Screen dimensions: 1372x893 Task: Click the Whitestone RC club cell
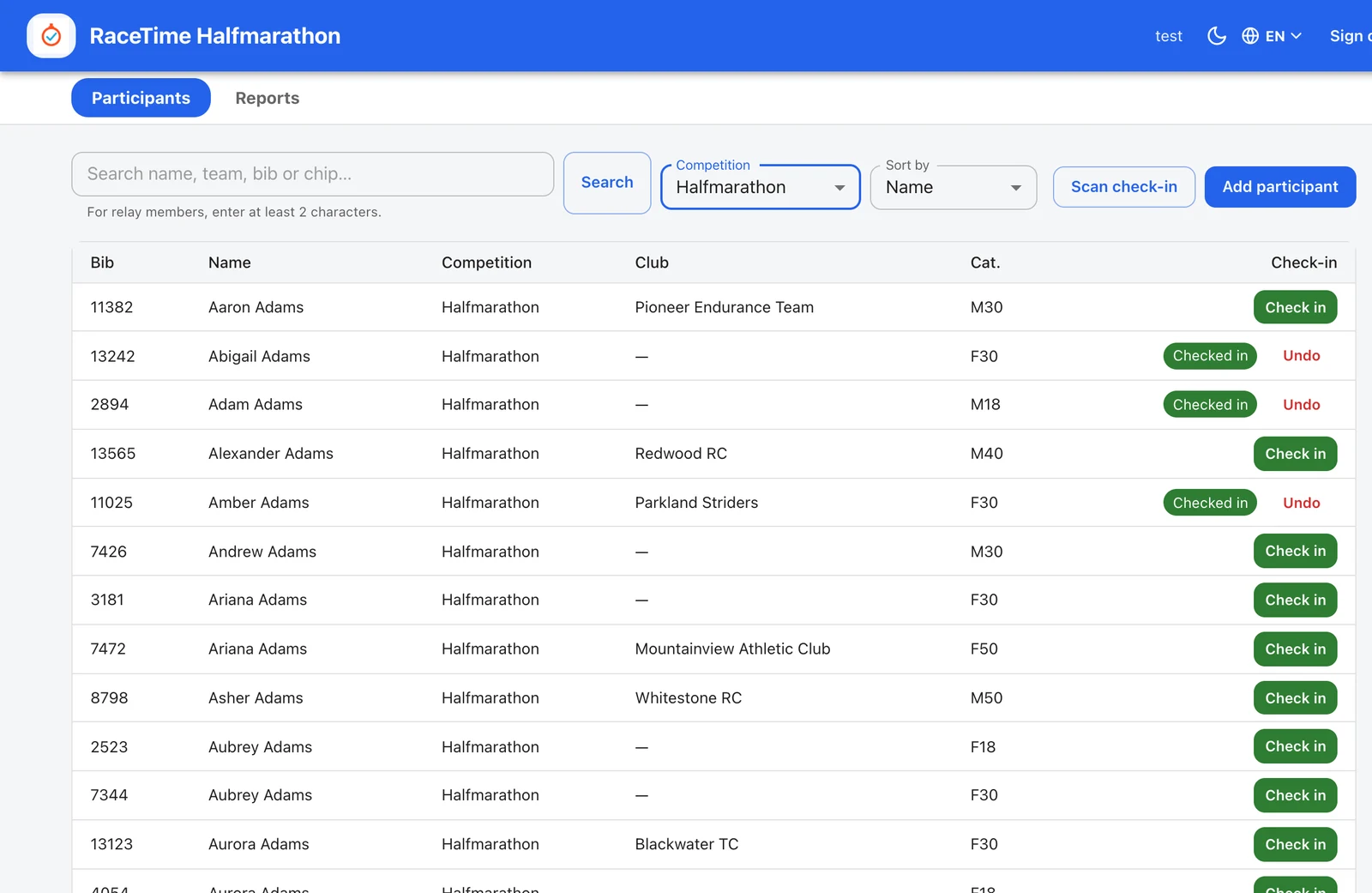click(689, 697)
